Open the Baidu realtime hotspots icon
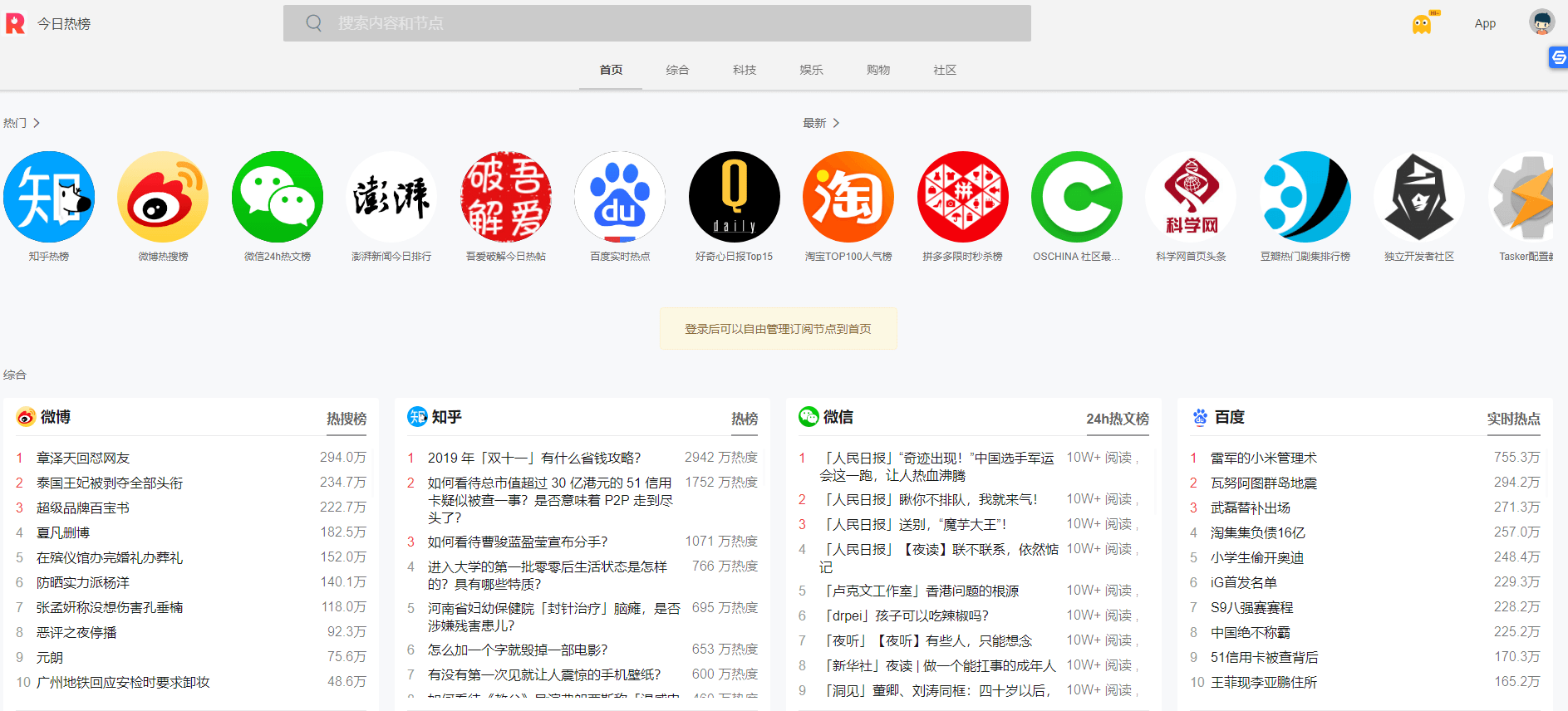The height and width of the screenshot is (711, 1568). pyautogui.click(x=620, y=197)
